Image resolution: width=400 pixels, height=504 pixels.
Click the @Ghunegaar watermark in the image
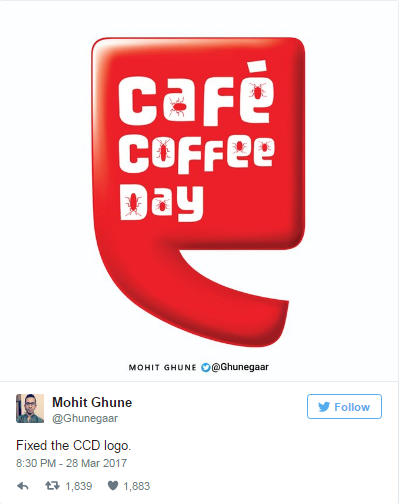[x=240, y=367]
